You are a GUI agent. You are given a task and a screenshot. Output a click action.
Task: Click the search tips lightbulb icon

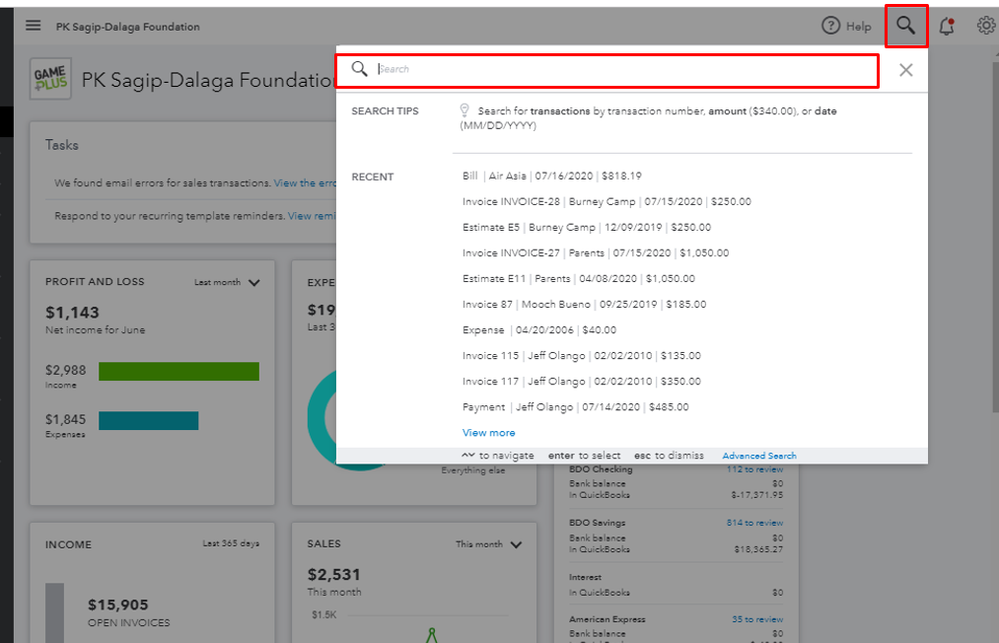click(x=464, y=110)
